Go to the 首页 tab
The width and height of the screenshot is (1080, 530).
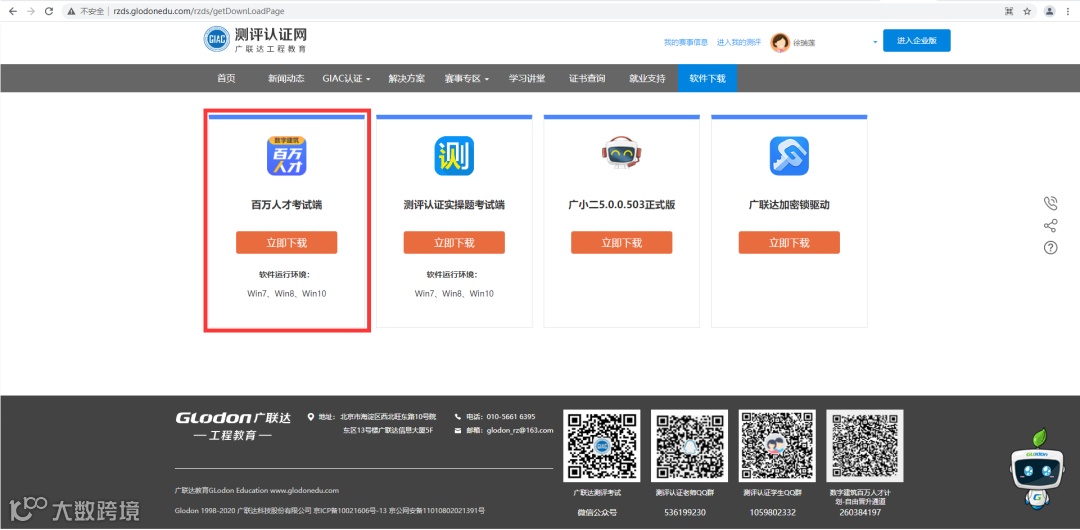[226, 79]
